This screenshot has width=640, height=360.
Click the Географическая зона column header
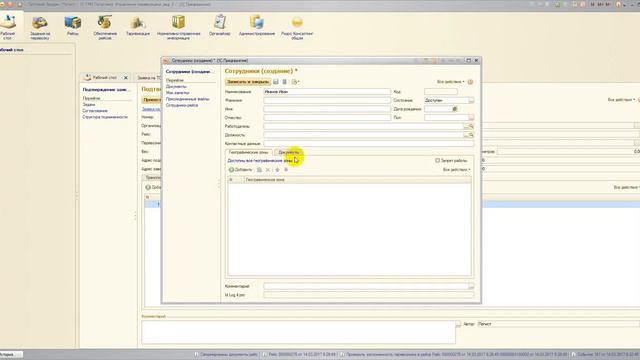click(358, 180)
